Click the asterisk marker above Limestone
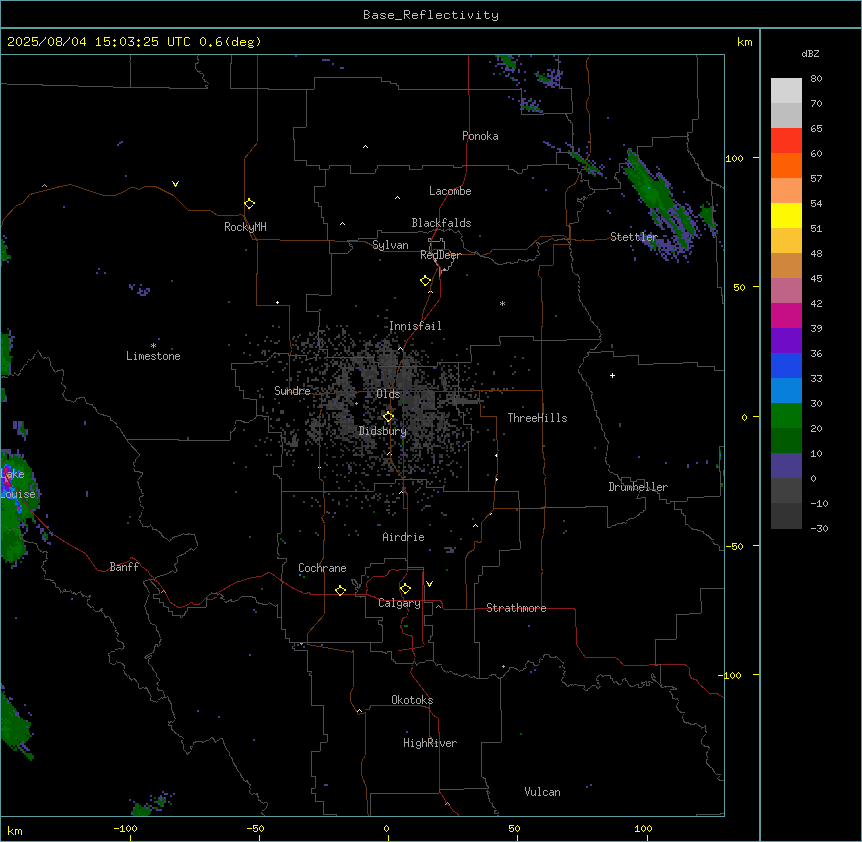This screenshot has height=842, width=862. 153,346
